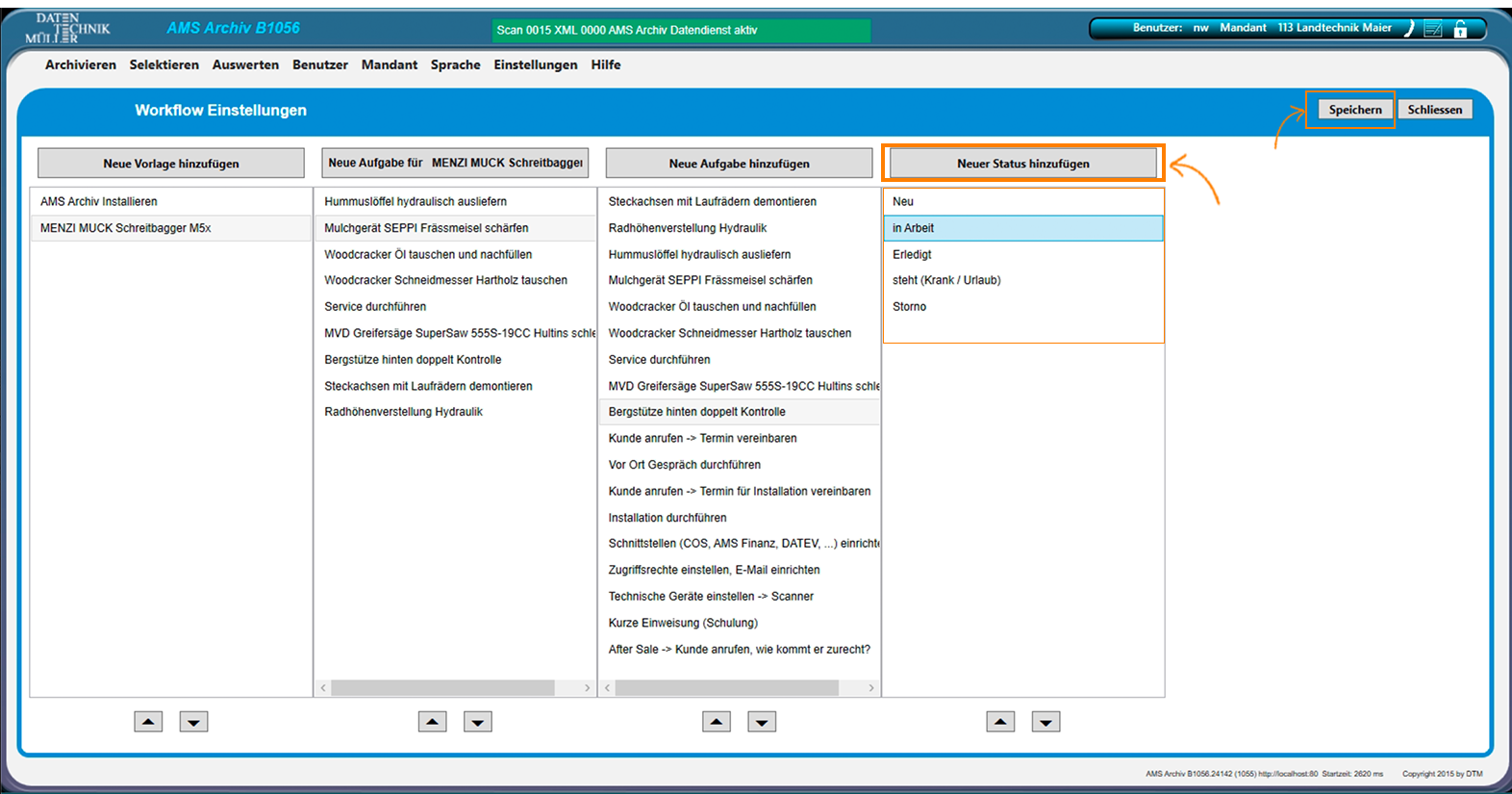Move template up with first column's up arrow

coord(148,722)
